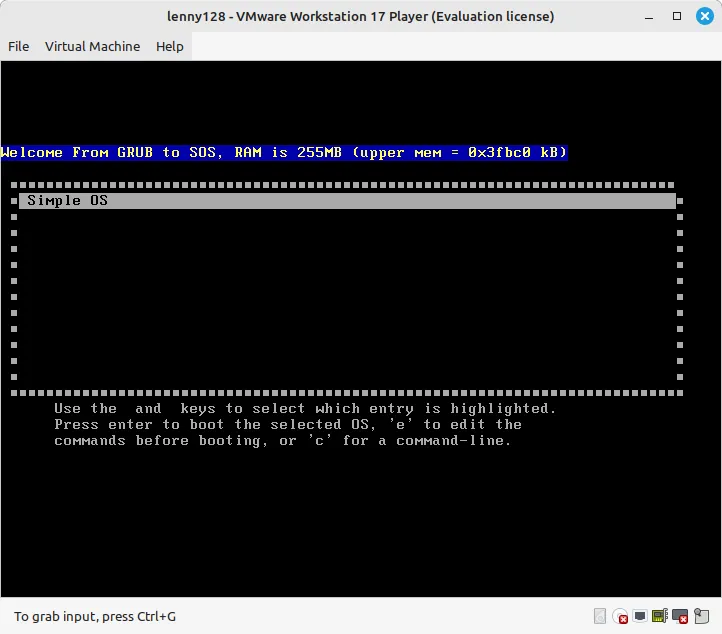Image resolution: width=722 pixels, height=634 pixels.
Task: Minimize the VMware Player window
Action: point(649,17)
